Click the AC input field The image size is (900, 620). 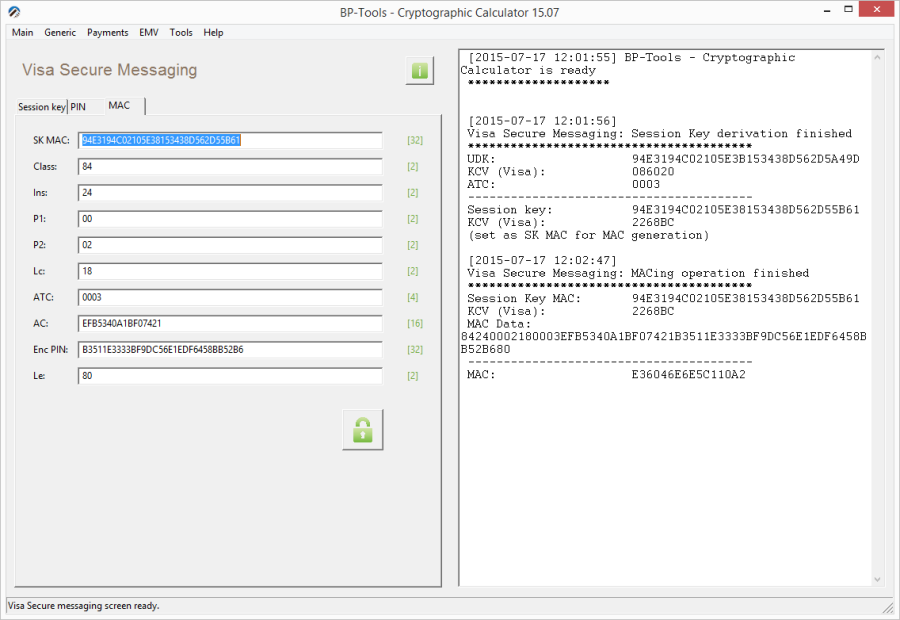pos(230,323)
